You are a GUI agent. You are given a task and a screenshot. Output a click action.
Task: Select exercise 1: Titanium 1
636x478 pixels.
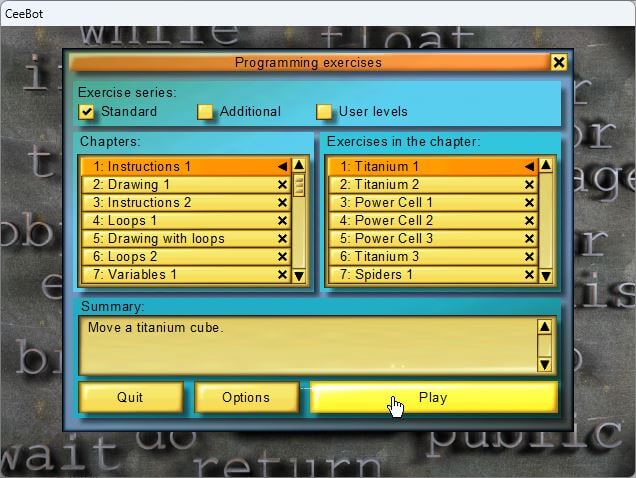pyautogui.click(x=433, y=166)
